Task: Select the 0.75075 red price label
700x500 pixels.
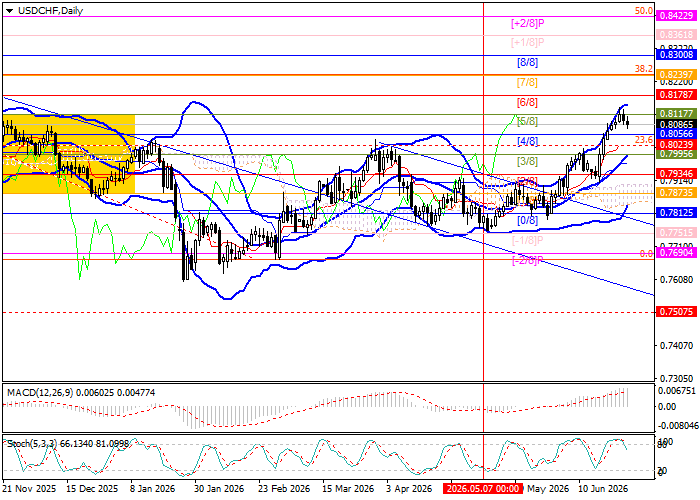Action: tap(676, 312)
